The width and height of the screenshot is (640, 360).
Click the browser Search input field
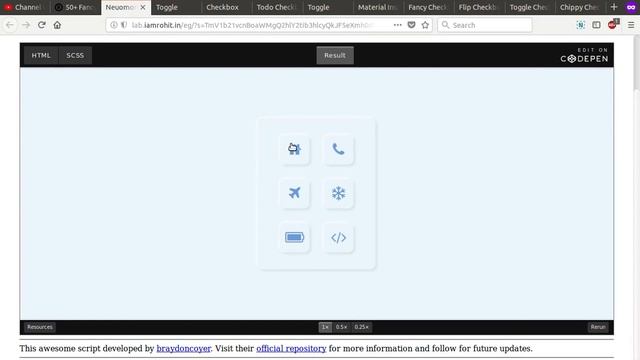pos(484,25)
